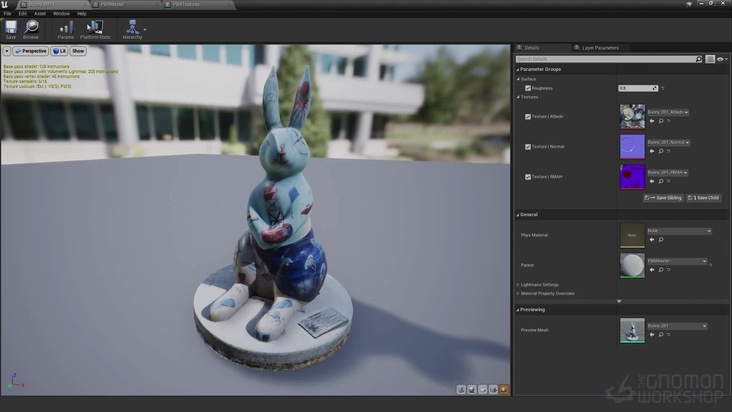Click the Lit view mode button
The height and width of the screenshot is (412, 732).
click(59, 51)
